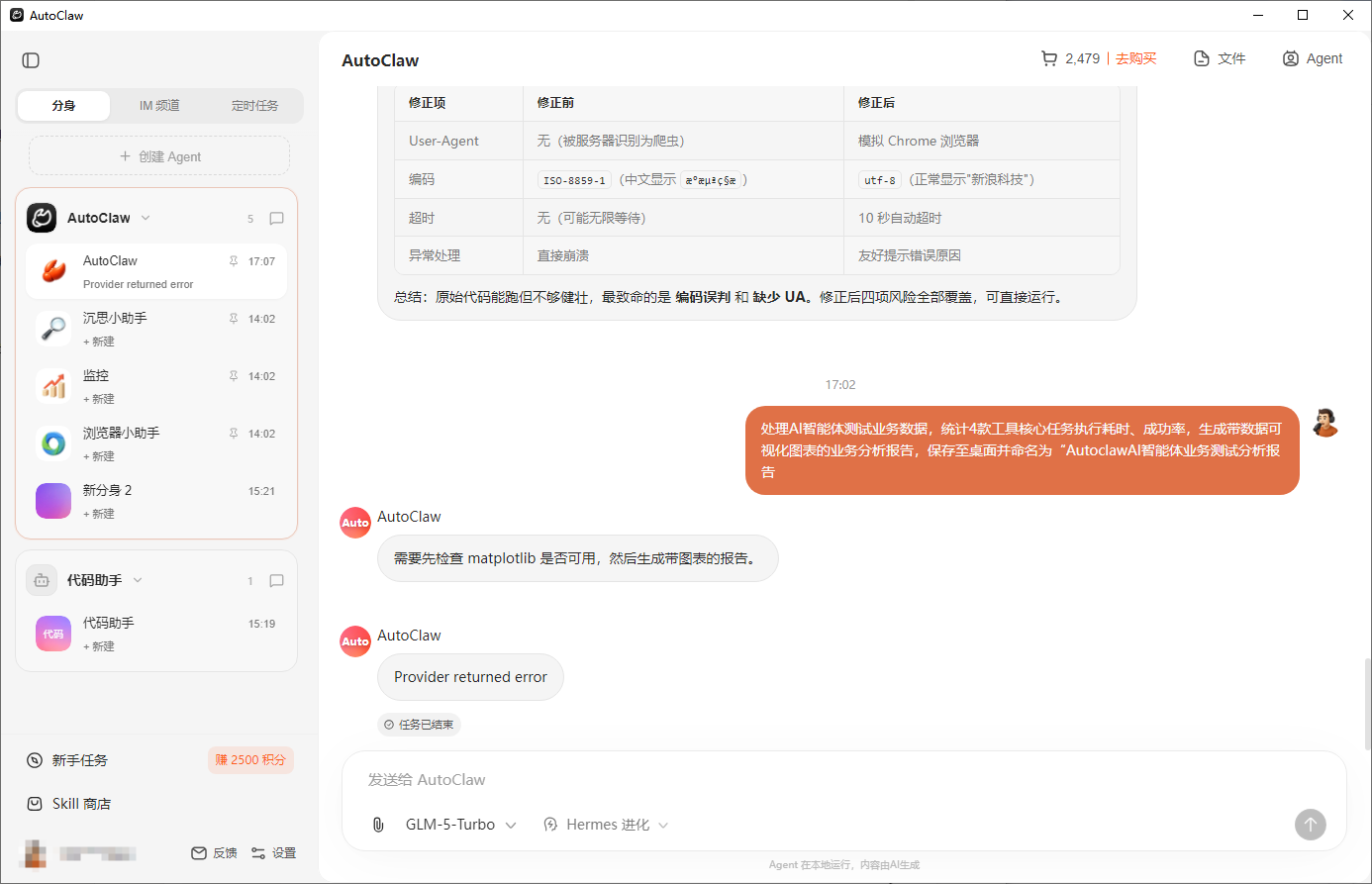
Task: Open 代码助手 pink avatar
Action: click(53, 634)
